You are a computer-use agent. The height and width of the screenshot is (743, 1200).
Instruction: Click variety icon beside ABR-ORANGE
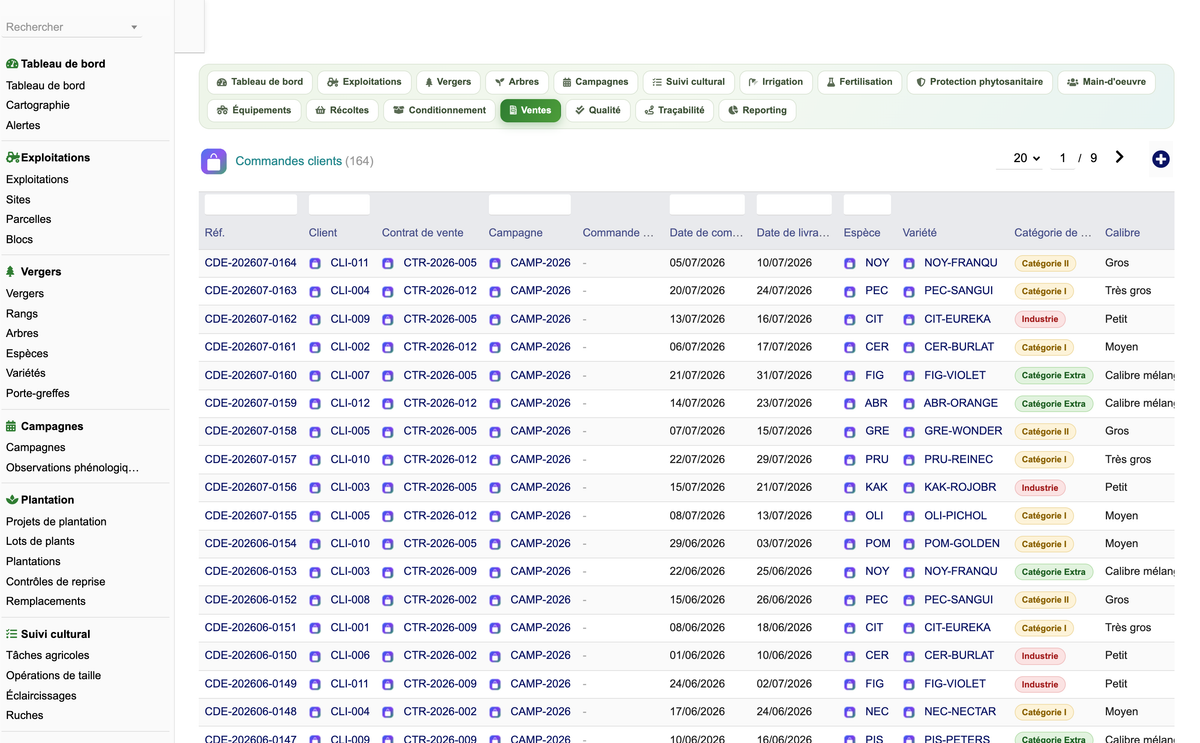(909, 404)
